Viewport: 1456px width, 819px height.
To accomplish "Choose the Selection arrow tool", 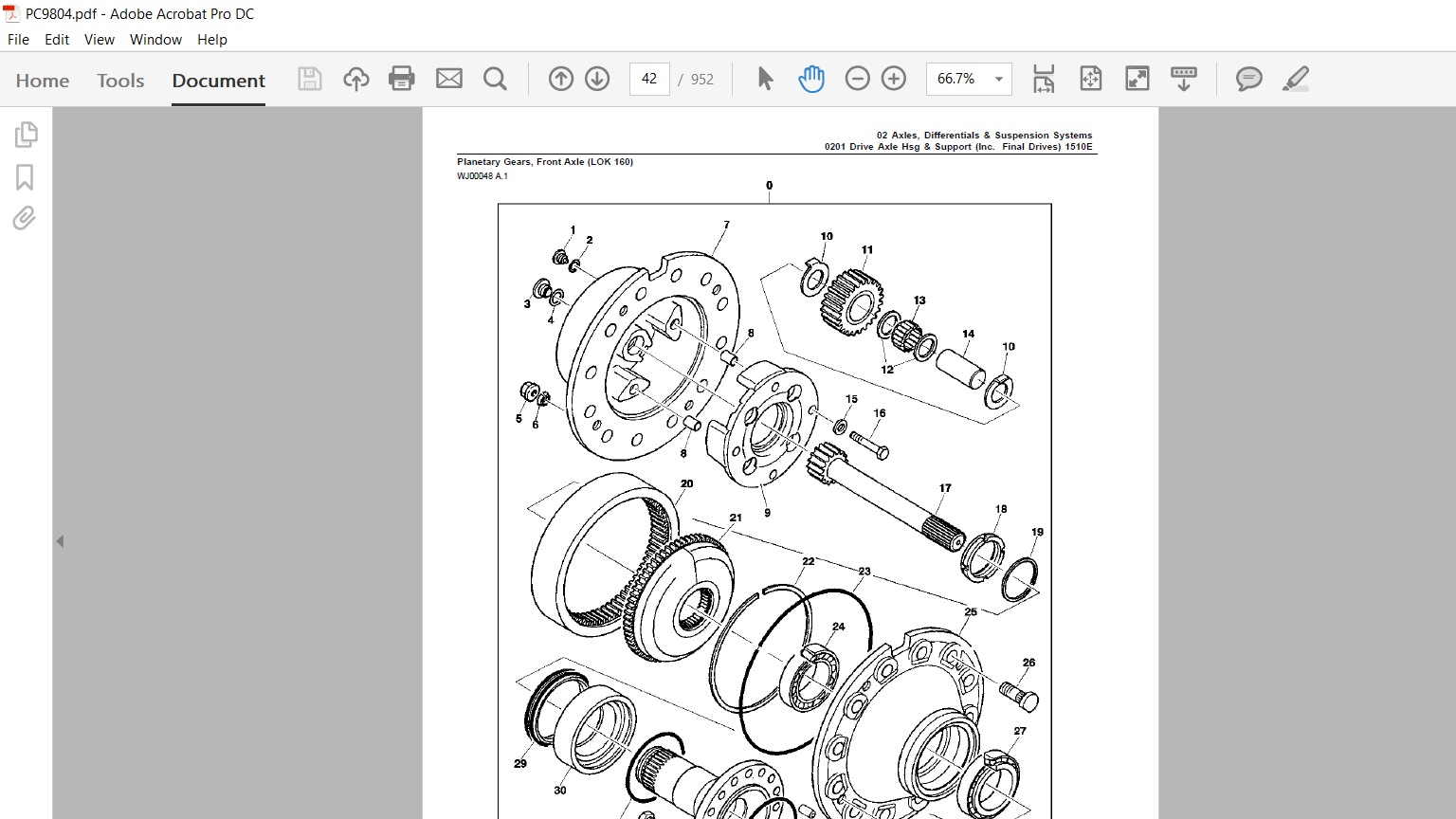I will 766,79.
